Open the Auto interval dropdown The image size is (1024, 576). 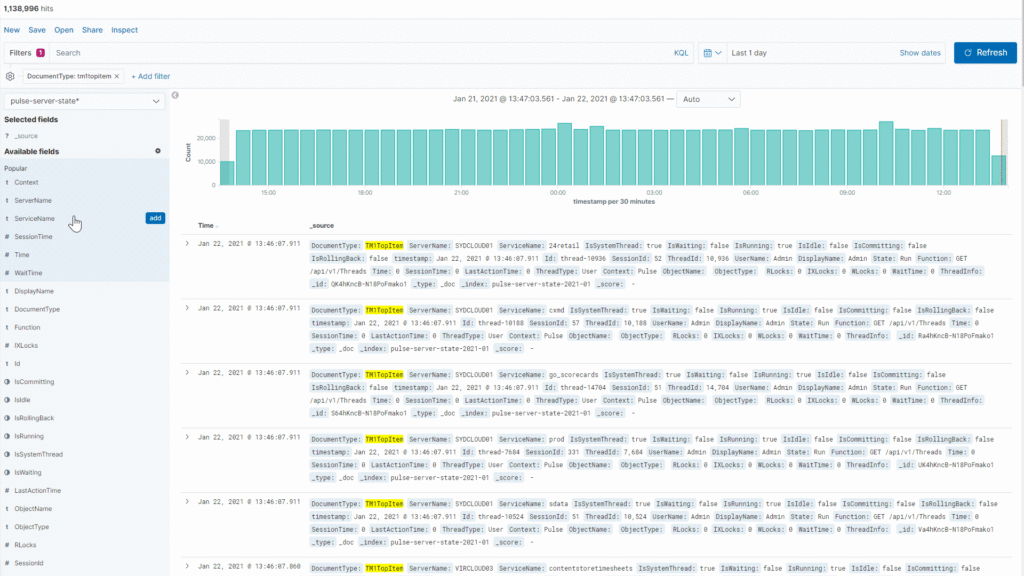(x=708, y=100)
